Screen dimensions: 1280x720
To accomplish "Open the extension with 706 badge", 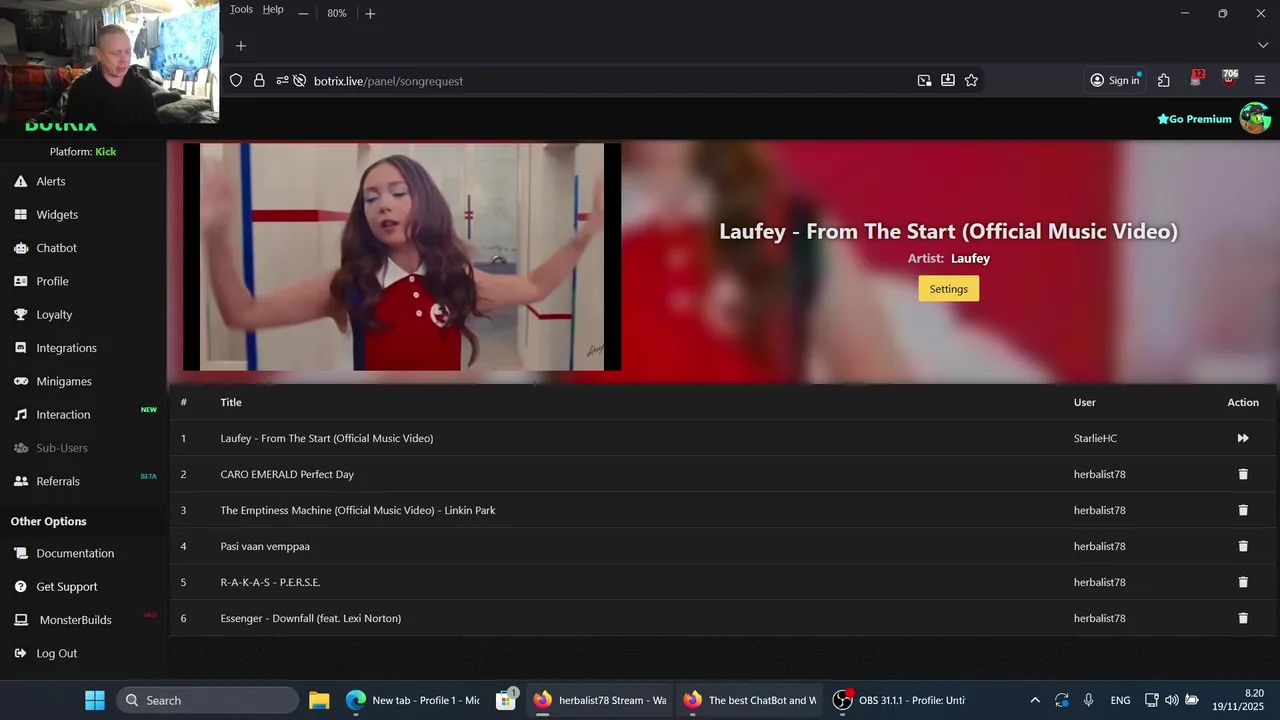I will (1229, 79).
